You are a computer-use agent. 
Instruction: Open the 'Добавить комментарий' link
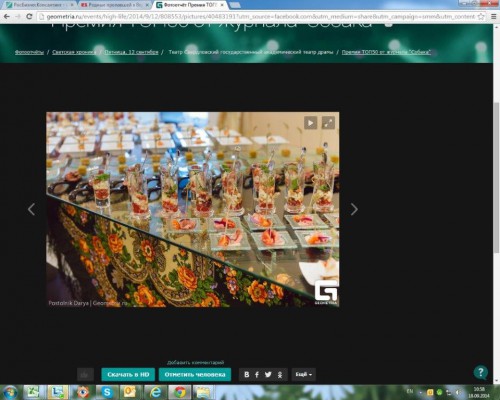pos(195,362)
